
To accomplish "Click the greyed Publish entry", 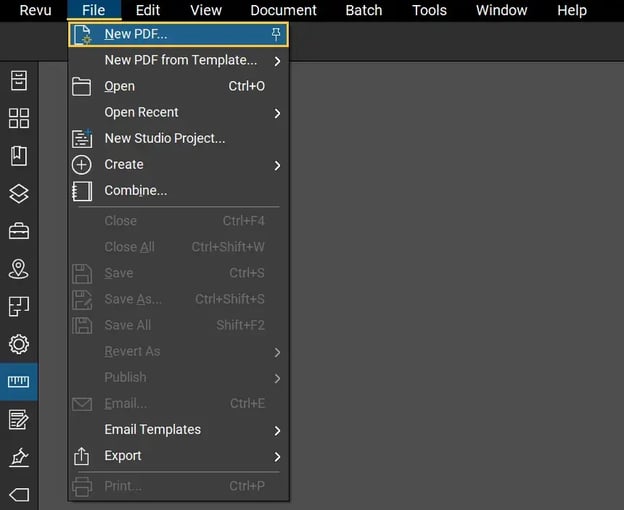I will (178, 378).
